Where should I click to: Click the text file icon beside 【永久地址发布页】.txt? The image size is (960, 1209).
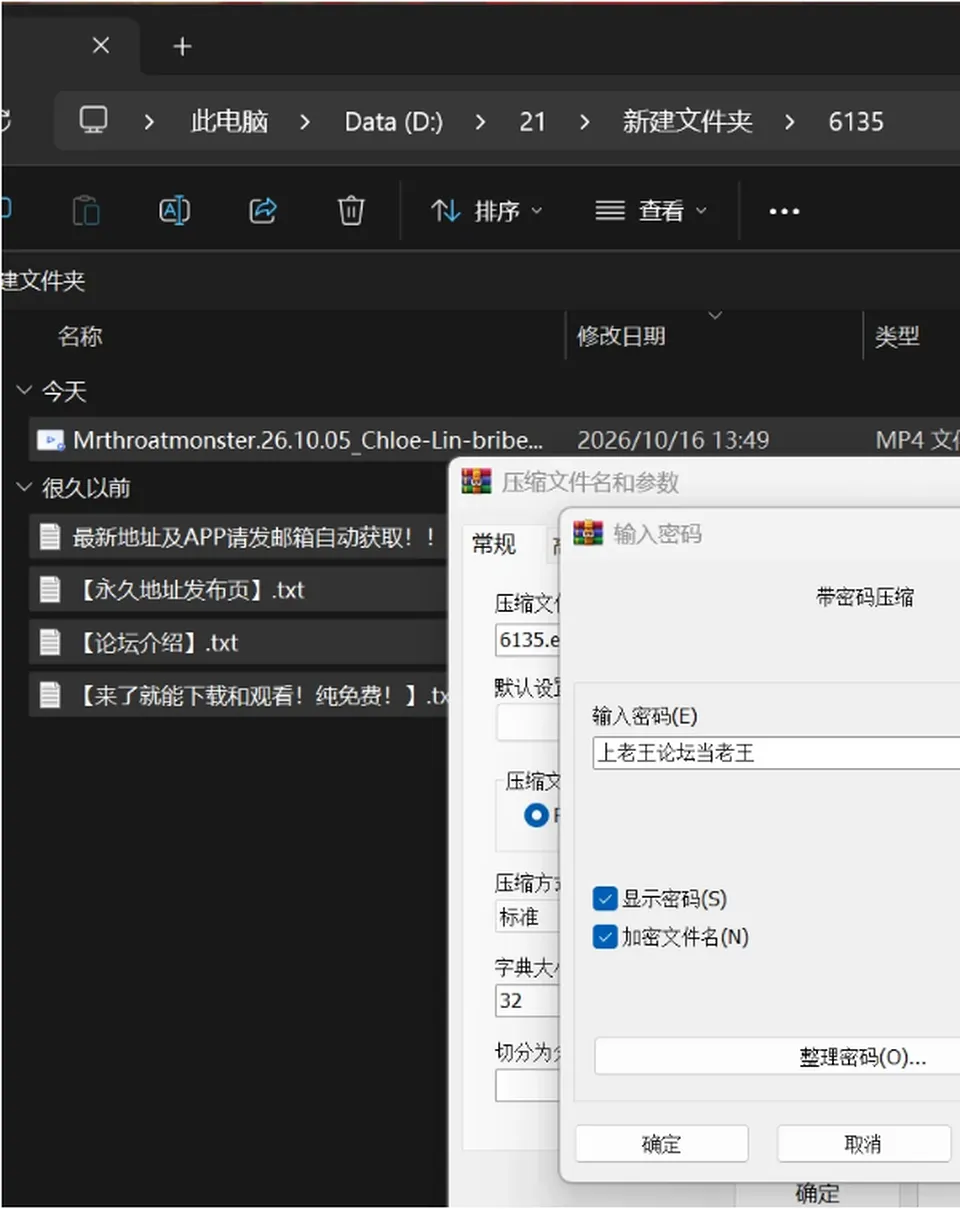pyautogui.click(x=50, y=589)
